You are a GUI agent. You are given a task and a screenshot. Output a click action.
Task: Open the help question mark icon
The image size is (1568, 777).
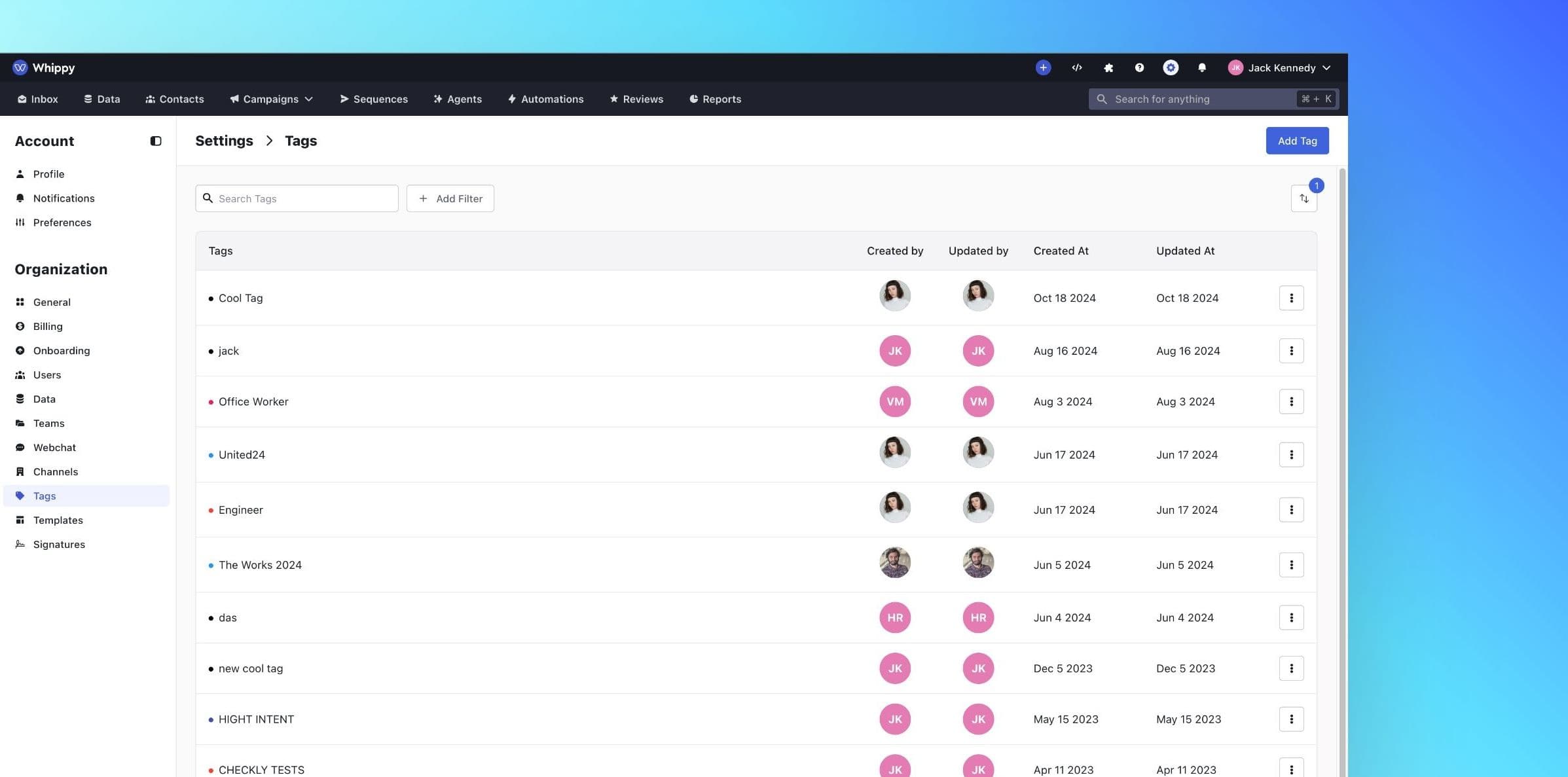point(1139,67)
